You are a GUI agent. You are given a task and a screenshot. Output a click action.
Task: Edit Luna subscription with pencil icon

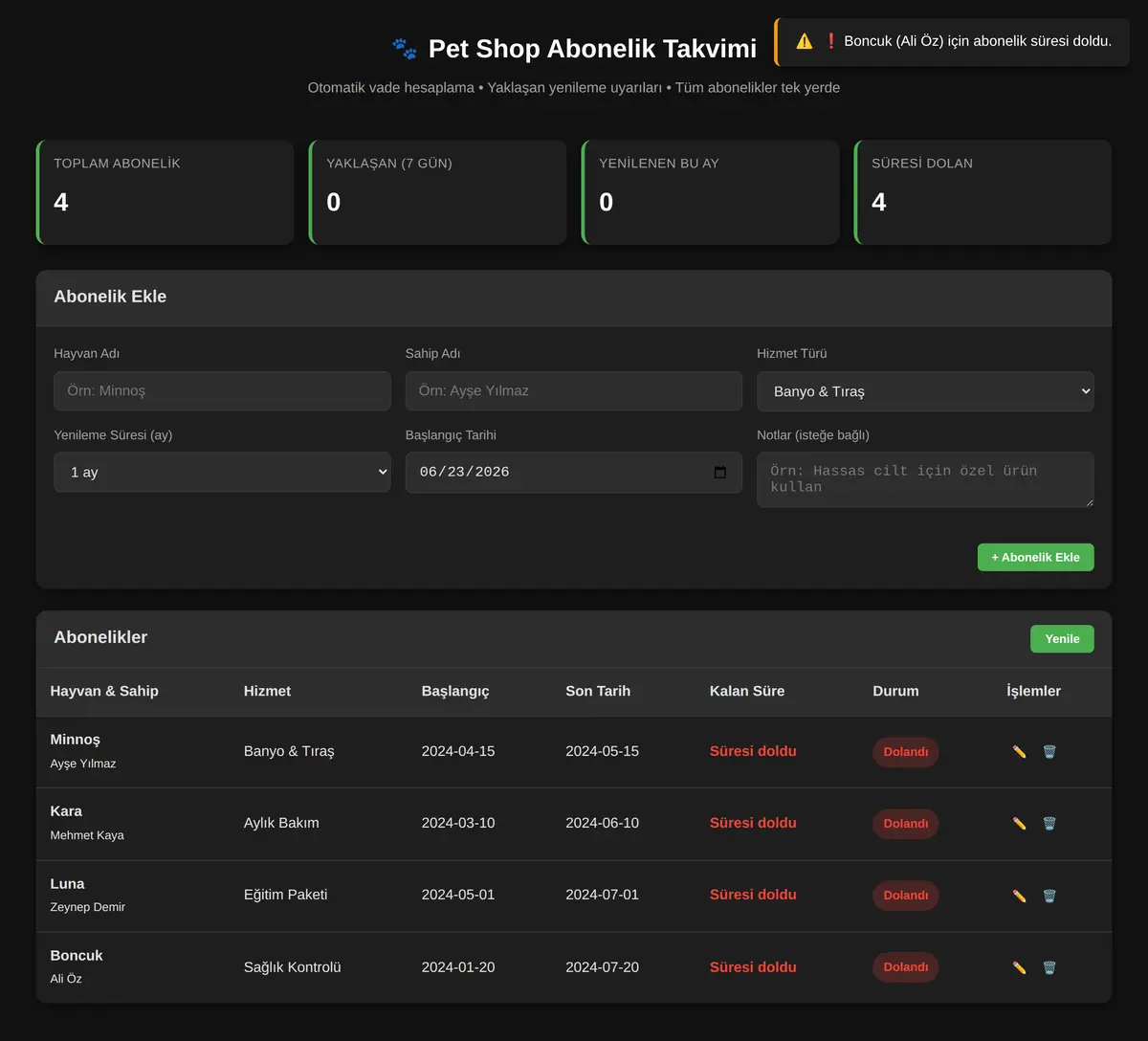[1019, 896]
